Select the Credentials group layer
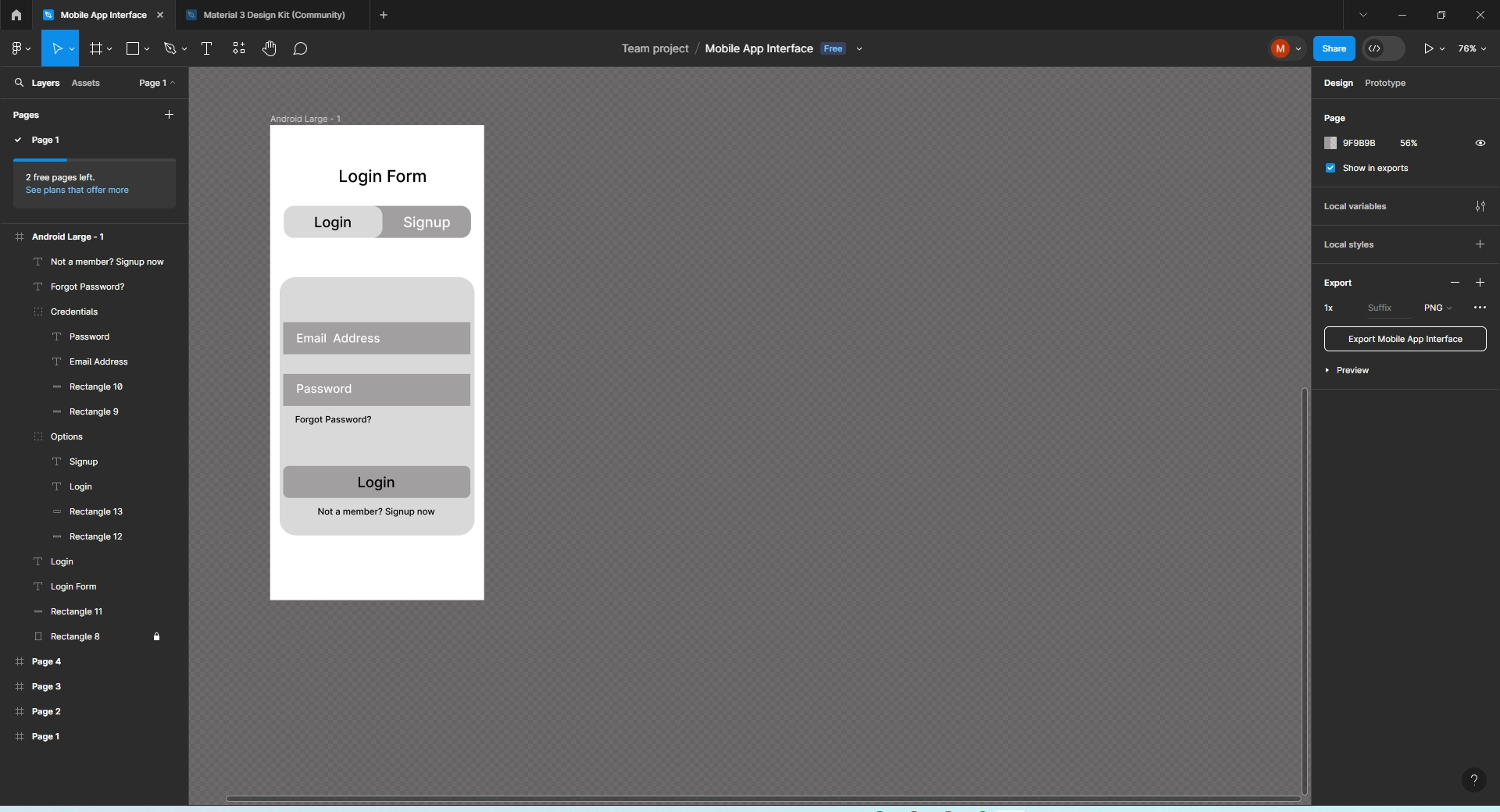Image resolution: width=1500 pixels, height=812 pixels. (94, 312)
